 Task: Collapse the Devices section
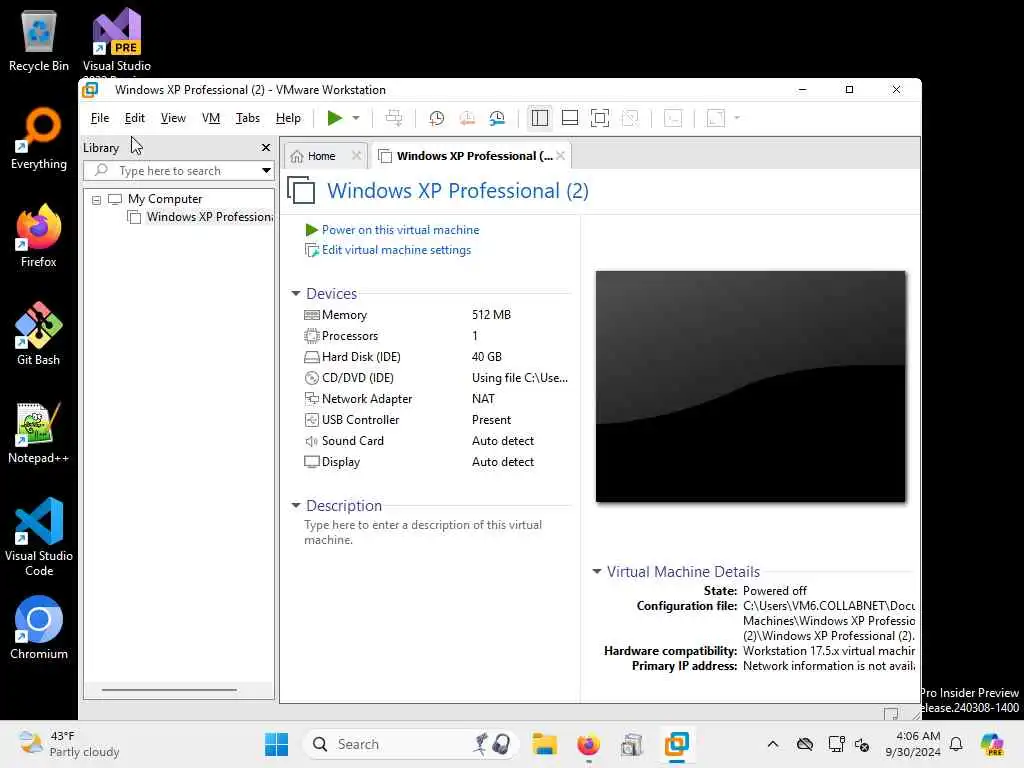coord(296,294)
